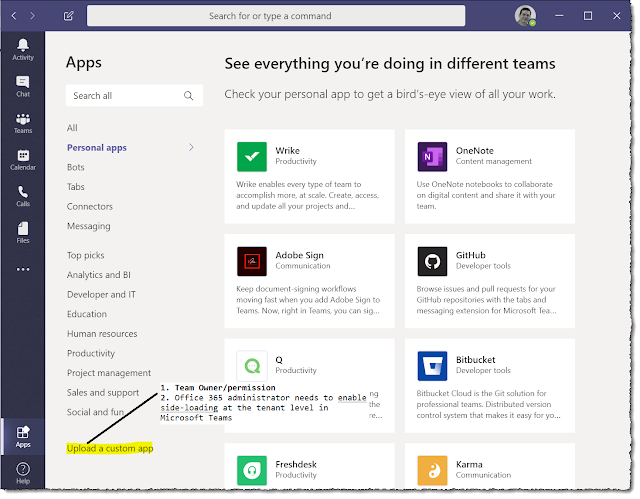The width and height of the screenshot is (640, 499).
Task: Open the Project management category
Action: (109, 373)
